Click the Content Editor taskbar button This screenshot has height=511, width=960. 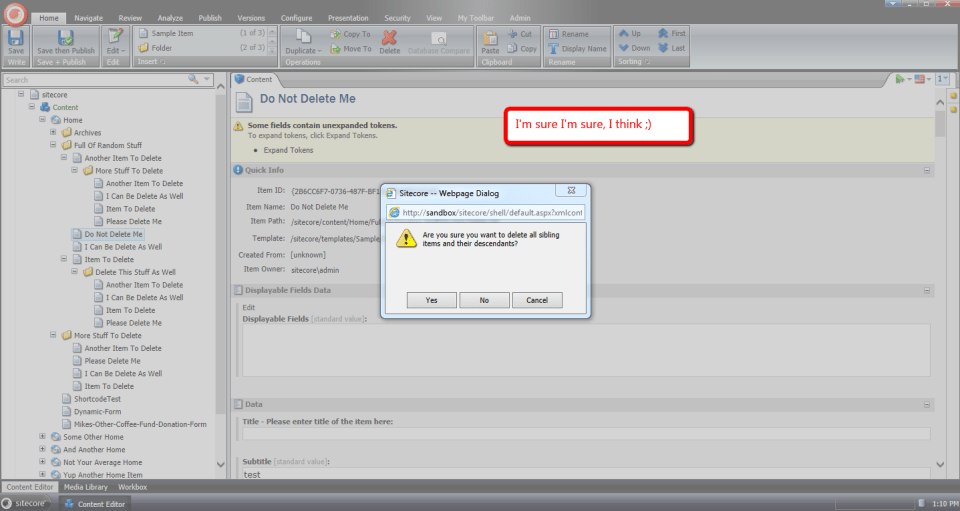(x=95, y=504)
